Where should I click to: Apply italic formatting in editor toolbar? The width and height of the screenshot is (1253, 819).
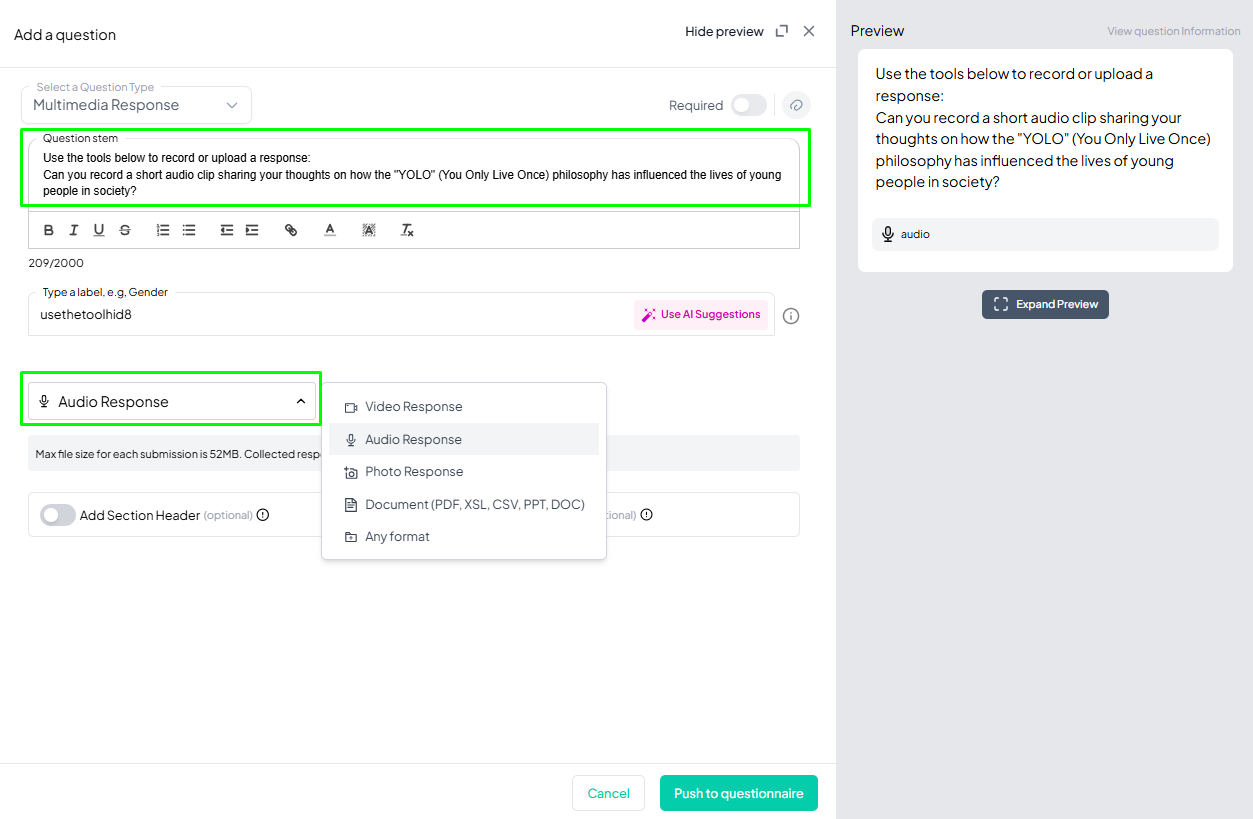click(x=74, y=230)
